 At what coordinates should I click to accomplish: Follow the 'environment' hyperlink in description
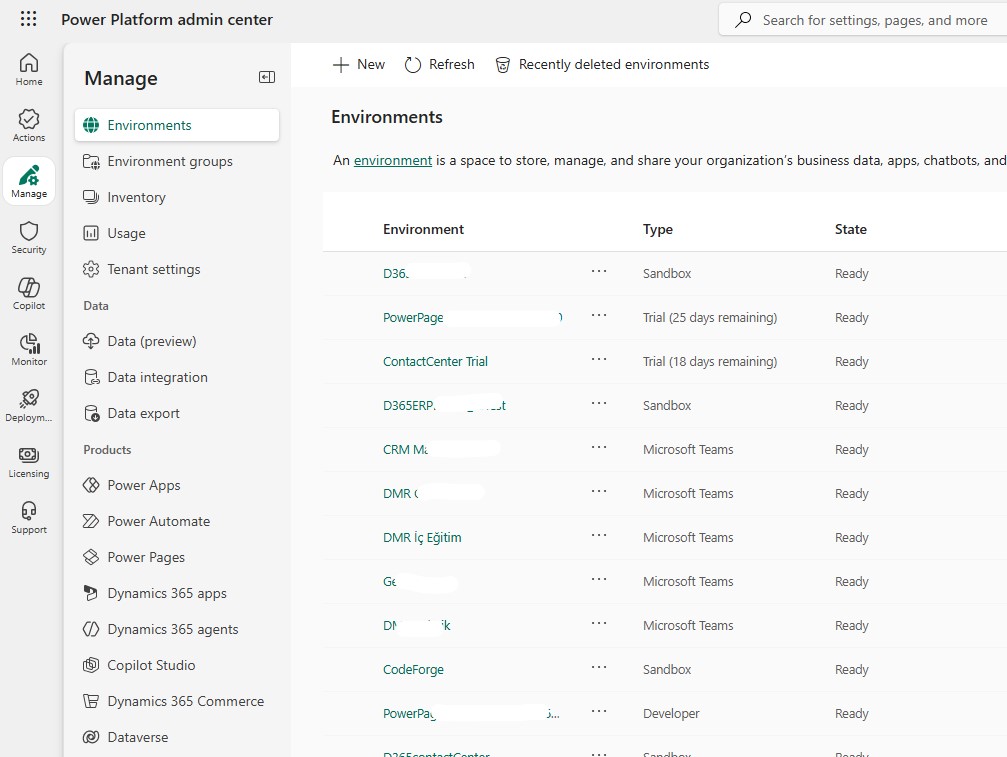[x=392, y=160]
